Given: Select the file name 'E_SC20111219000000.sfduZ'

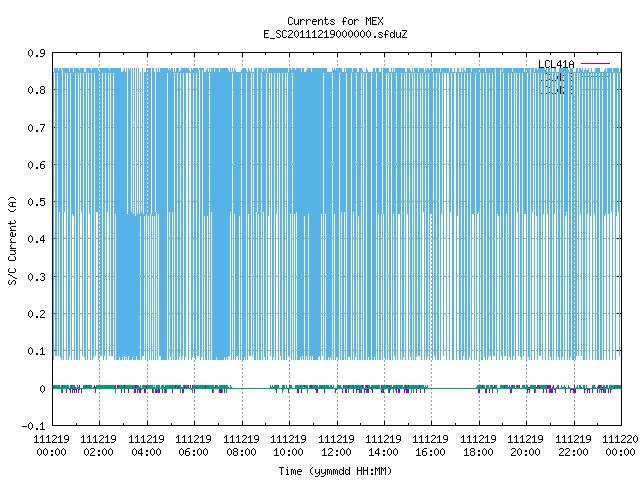Looking at the screenshot, I should click(335, 34).
